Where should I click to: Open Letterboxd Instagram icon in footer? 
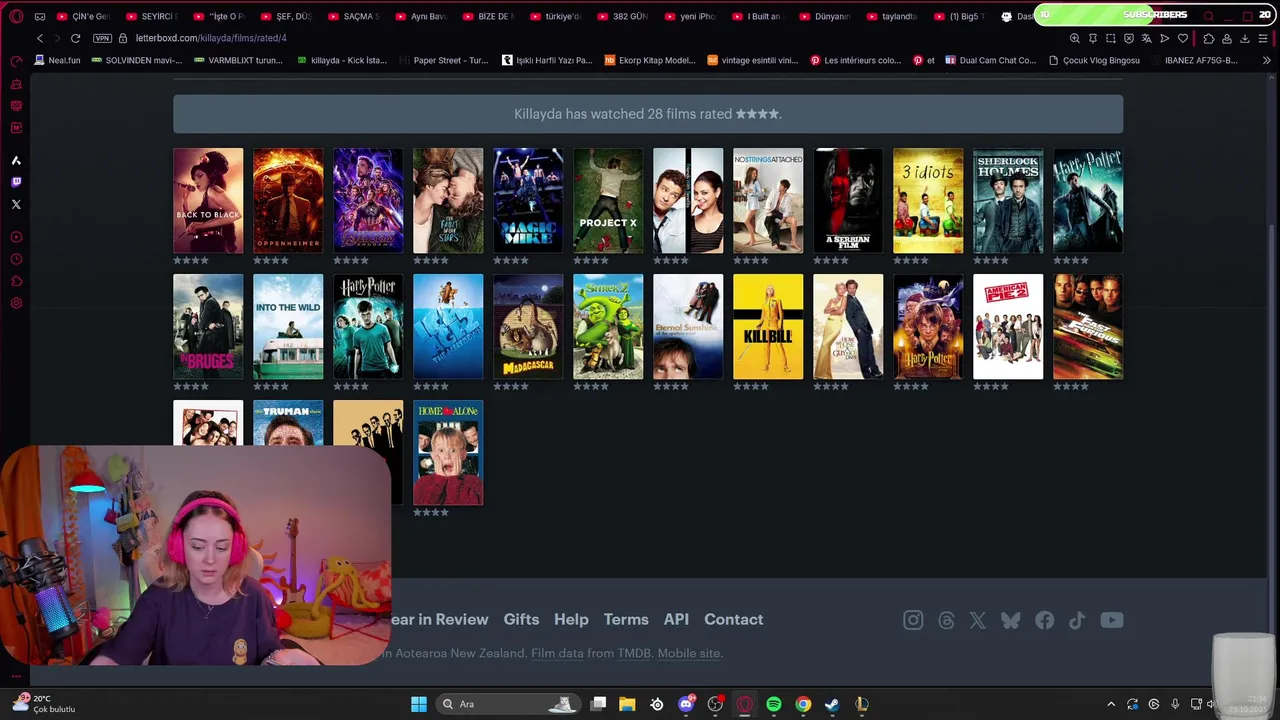pyautogui.click(x=913, y=620)
